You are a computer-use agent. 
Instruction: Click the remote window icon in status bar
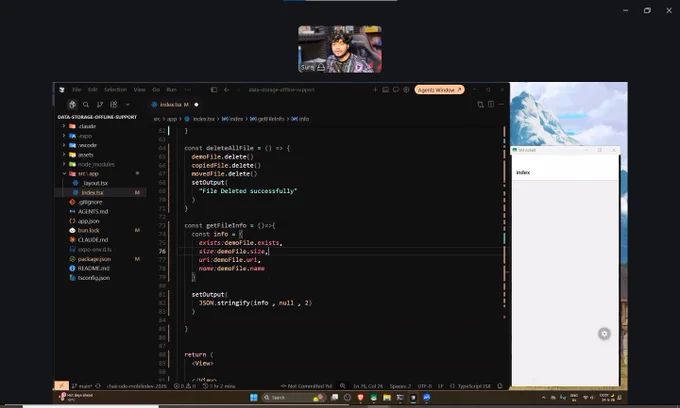[x=61, y=386]
